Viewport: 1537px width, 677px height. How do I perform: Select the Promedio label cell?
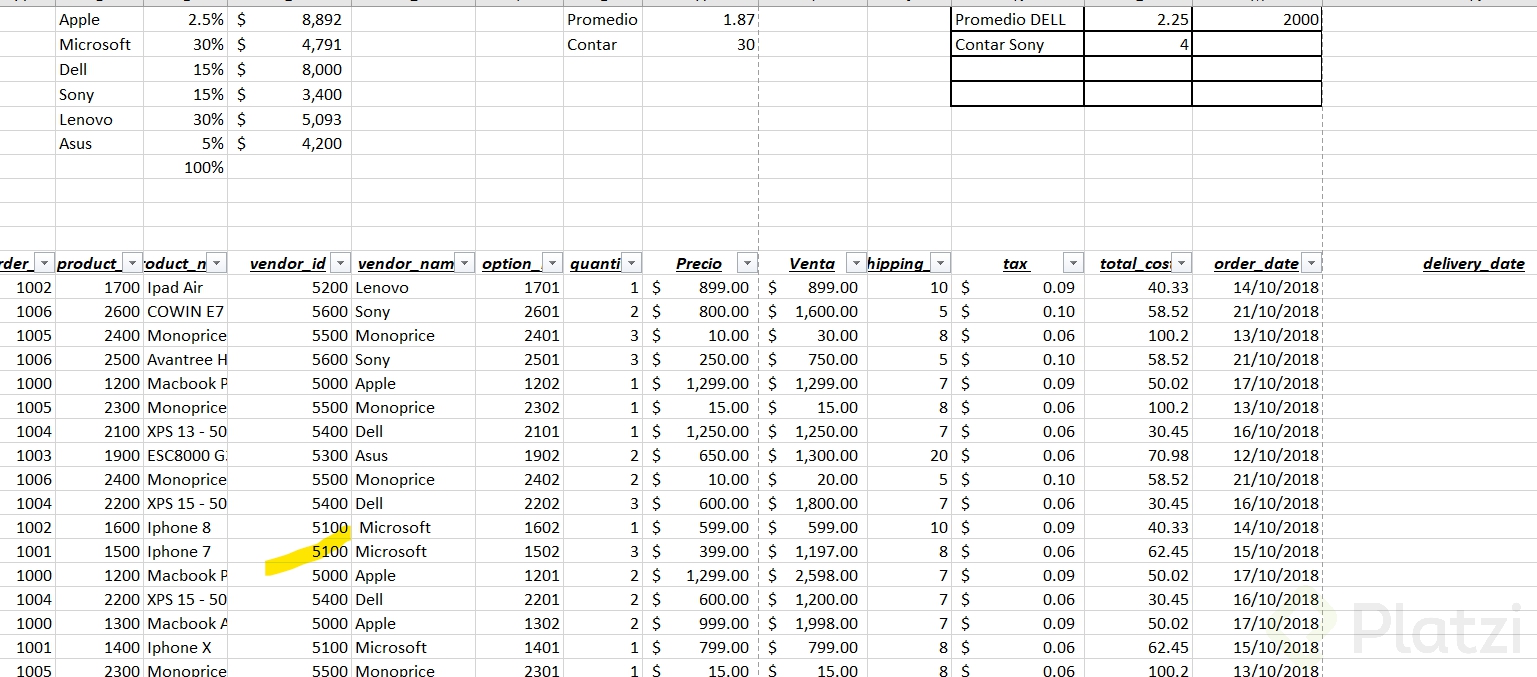(x=603, y=19)
